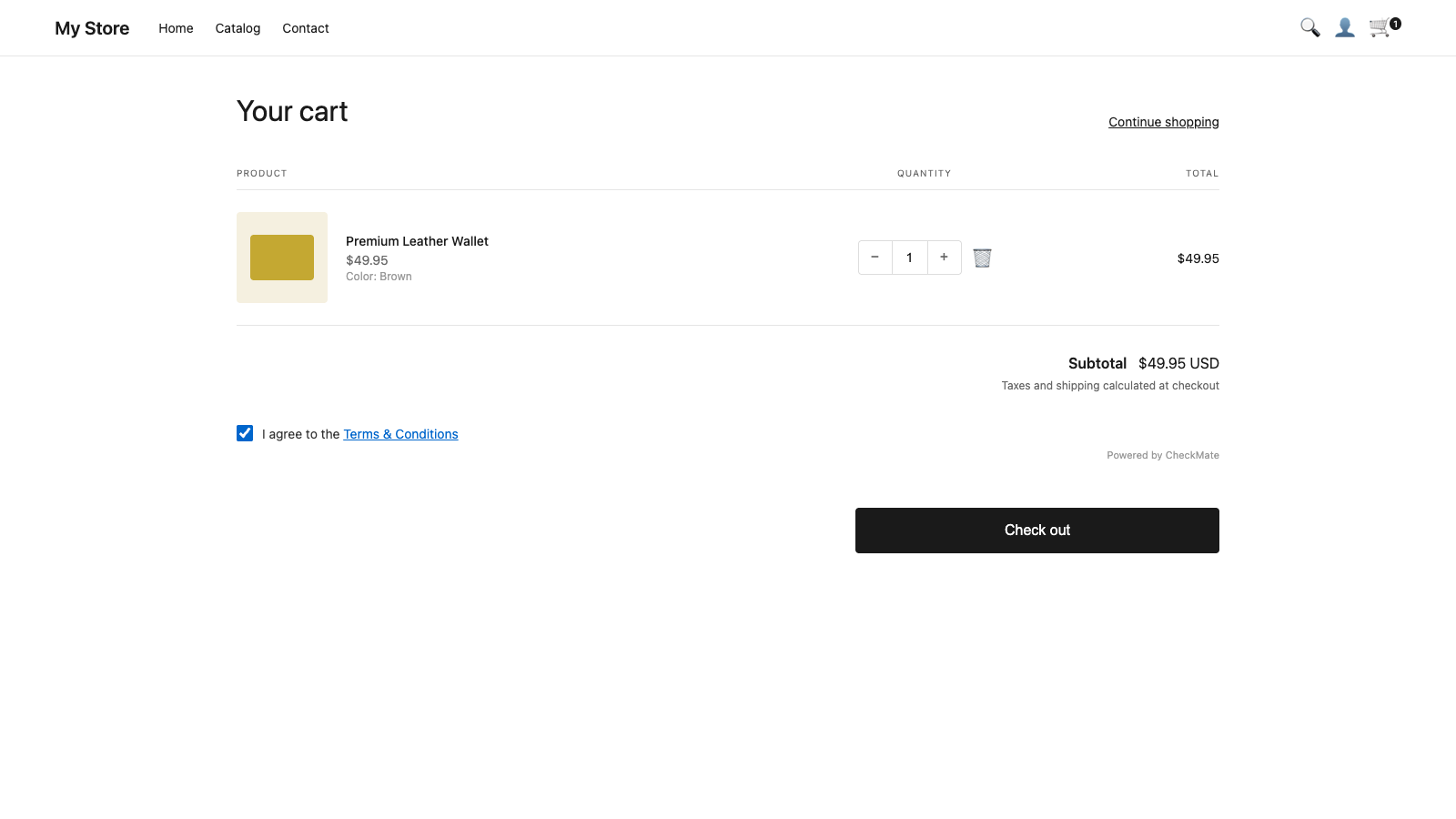Decrease quantity with the minus button
This screenshot has width=1456, height=819.
pyautogui.click(x=875, y=258)
